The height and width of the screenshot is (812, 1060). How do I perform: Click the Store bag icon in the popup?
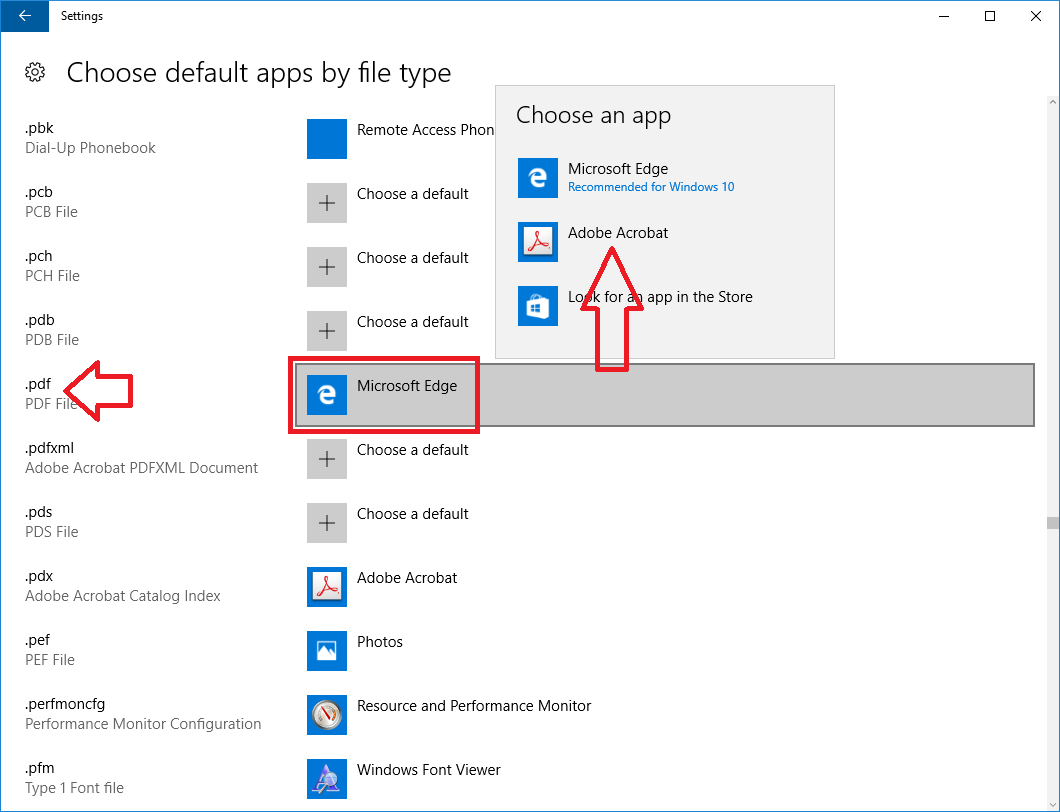(537, 306)
